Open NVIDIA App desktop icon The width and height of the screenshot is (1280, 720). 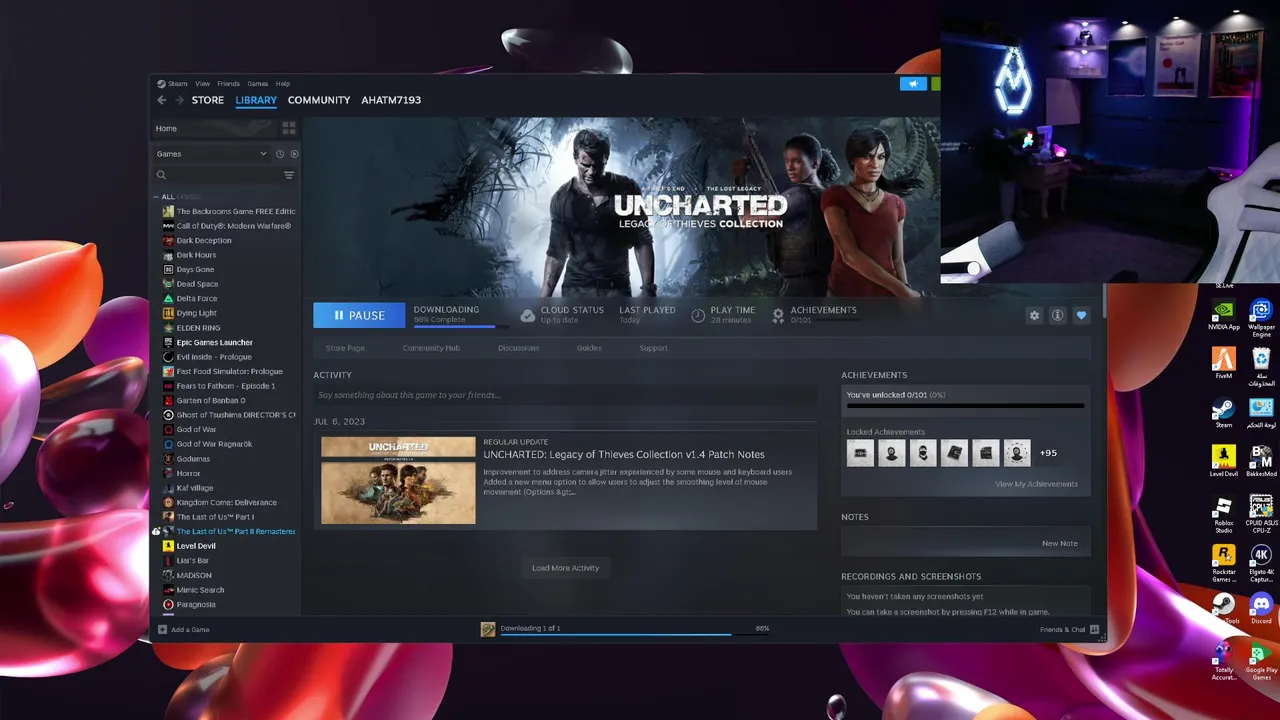(x=1223, y=315)
